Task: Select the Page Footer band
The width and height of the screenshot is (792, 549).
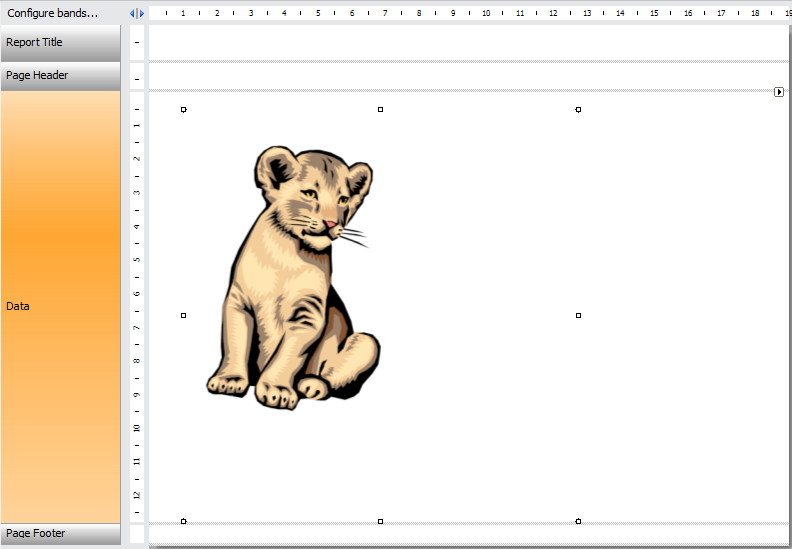Action: [61, 534]
